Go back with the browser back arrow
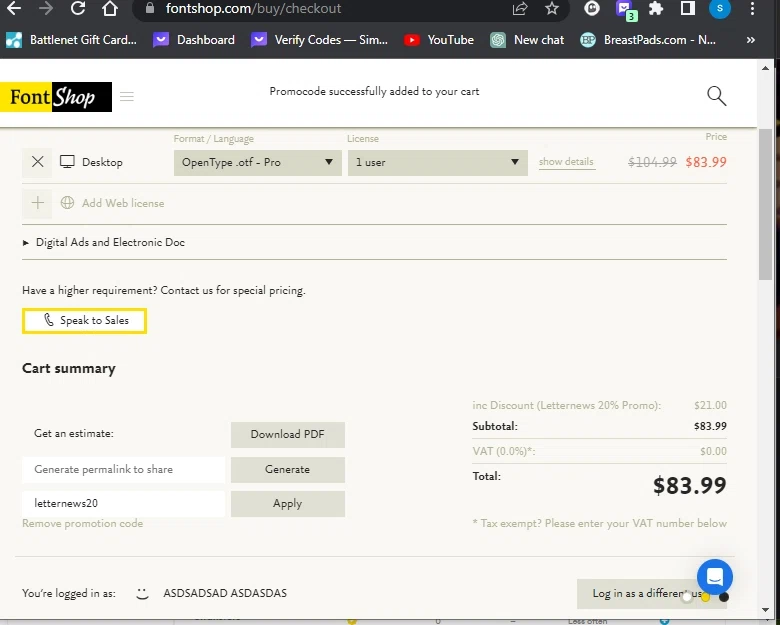This screenshot has height=625, width=780. (13, 8)
